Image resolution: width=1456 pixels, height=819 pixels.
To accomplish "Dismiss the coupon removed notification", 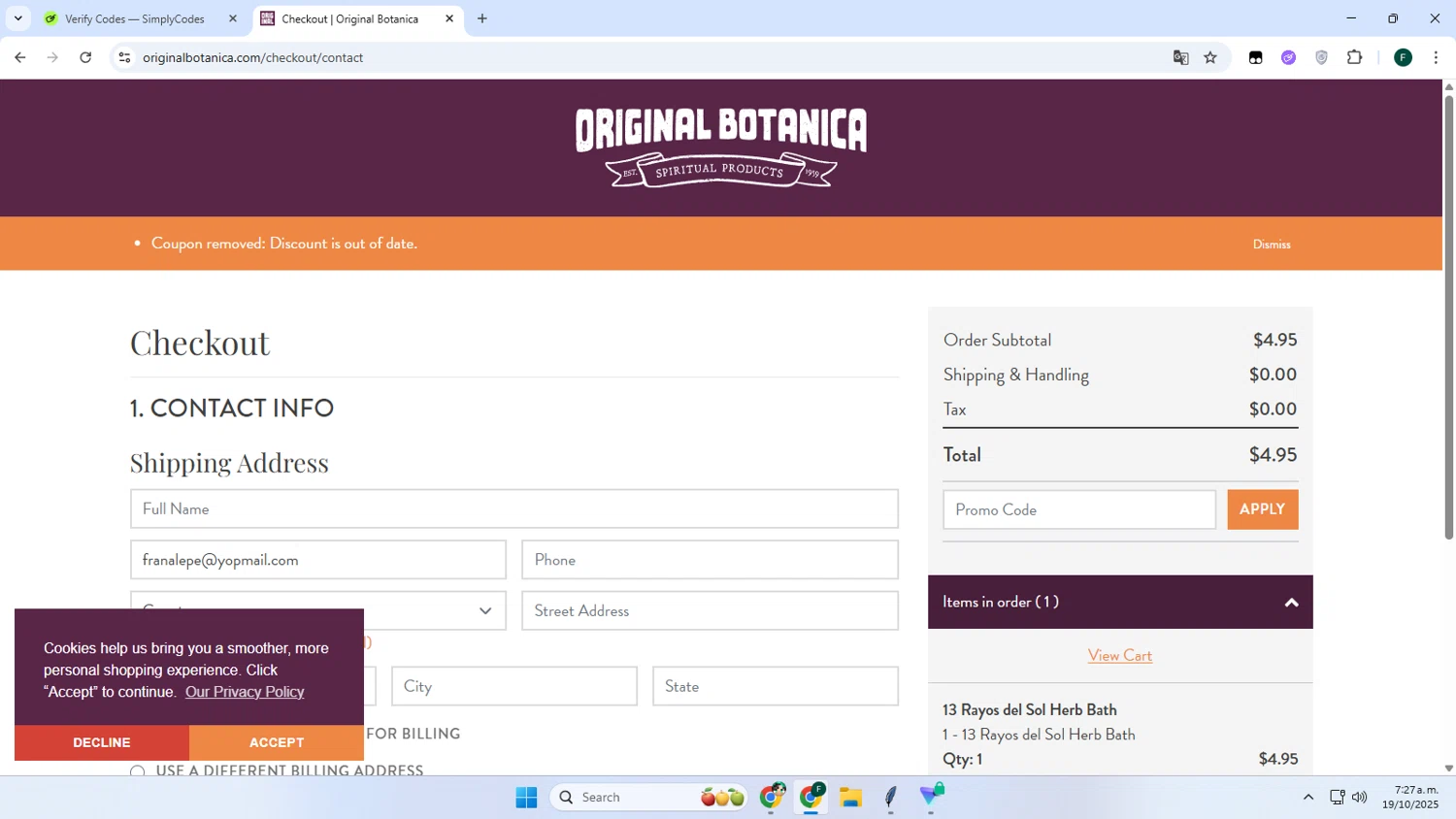I will pyautogui.click(x=1271, y=245).
